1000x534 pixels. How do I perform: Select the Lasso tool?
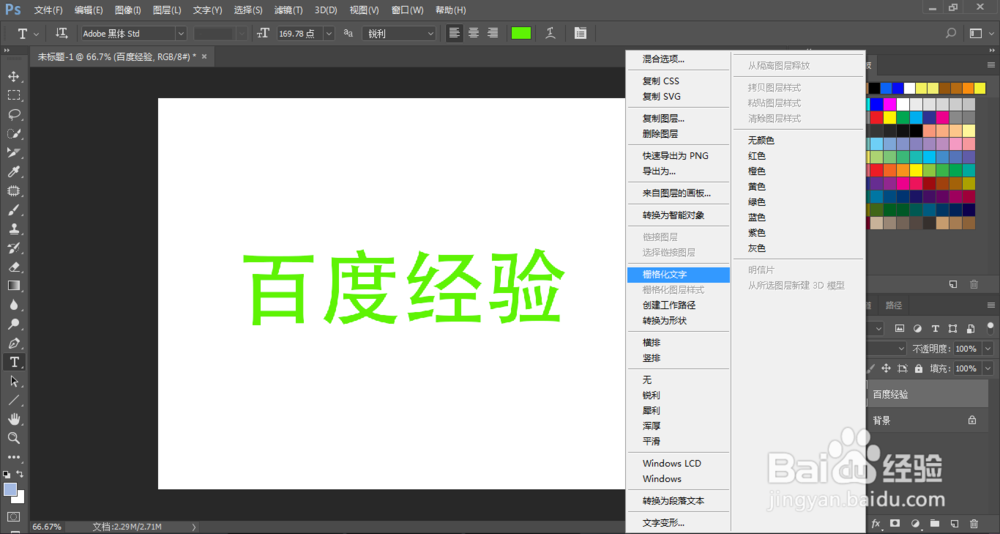(x=13, y=115)
